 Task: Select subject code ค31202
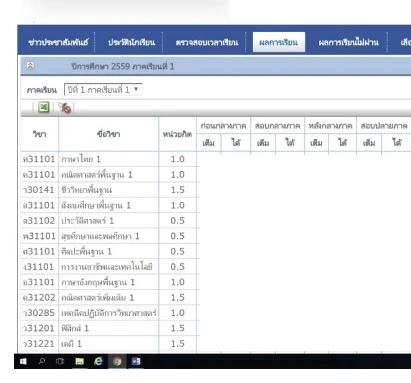point(39,297)
